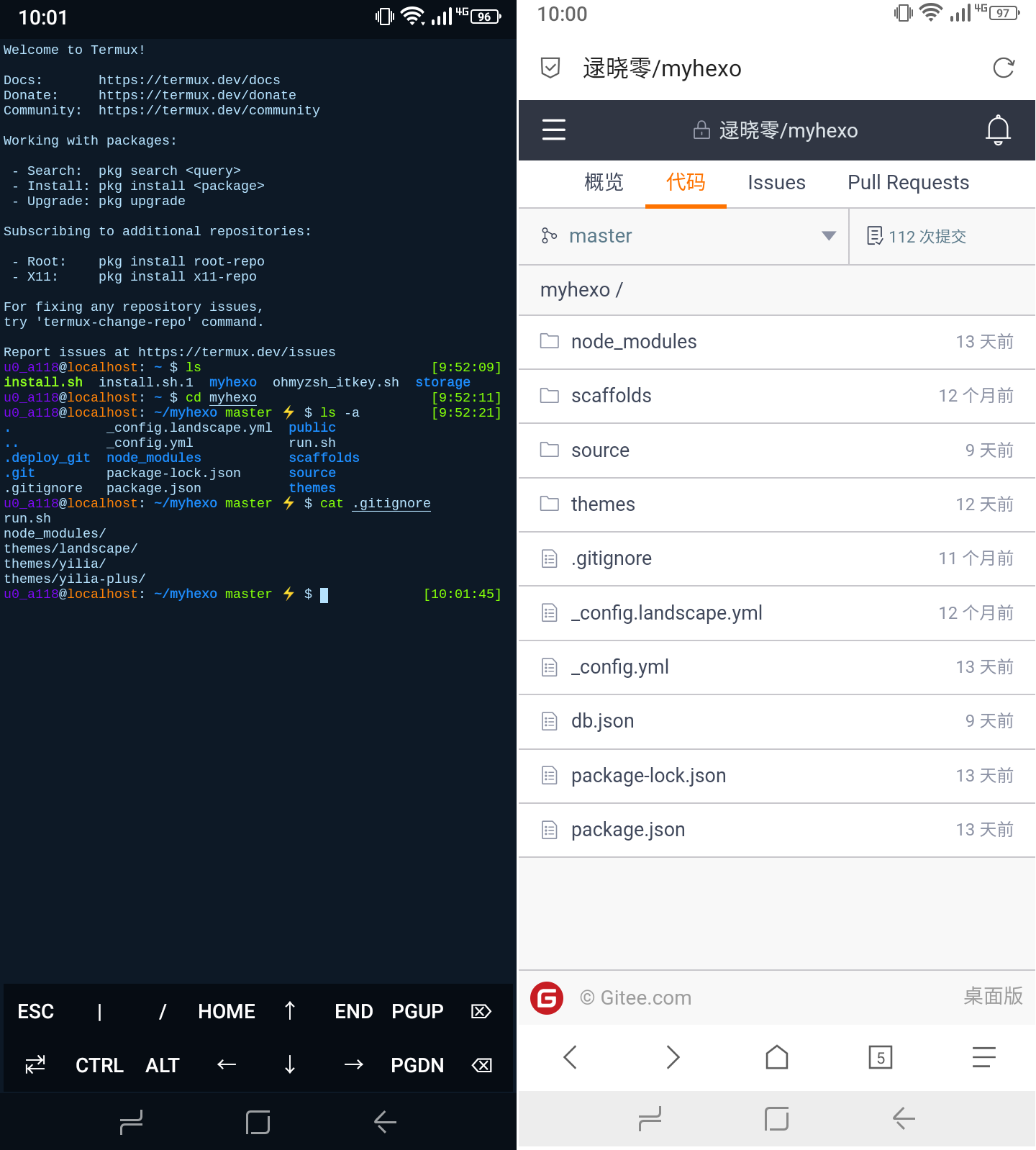Toggle the ALT modifier key
Image resolution: width=1036 pixels, height=1150 pixels.
pos(163,1065)
